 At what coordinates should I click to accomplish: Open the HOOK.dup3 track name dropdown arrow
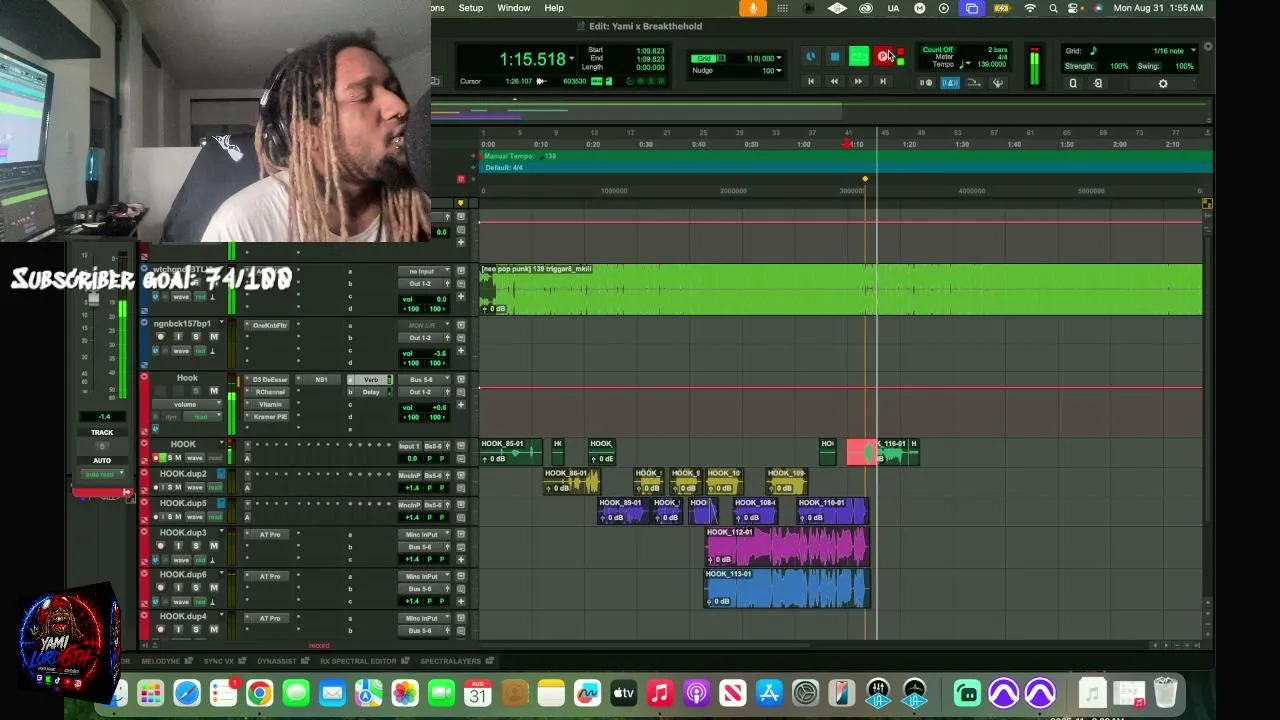[221, 533]
